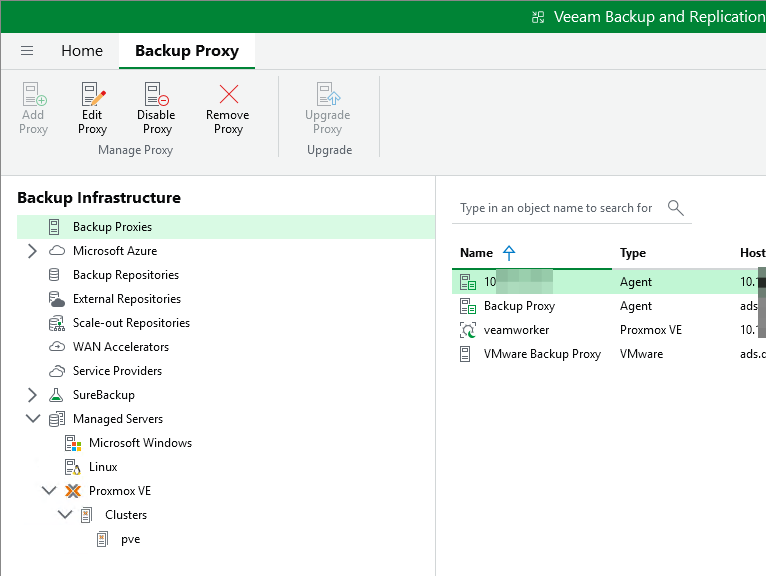Click the Add Proxy ribbon icon

point(34,94)
